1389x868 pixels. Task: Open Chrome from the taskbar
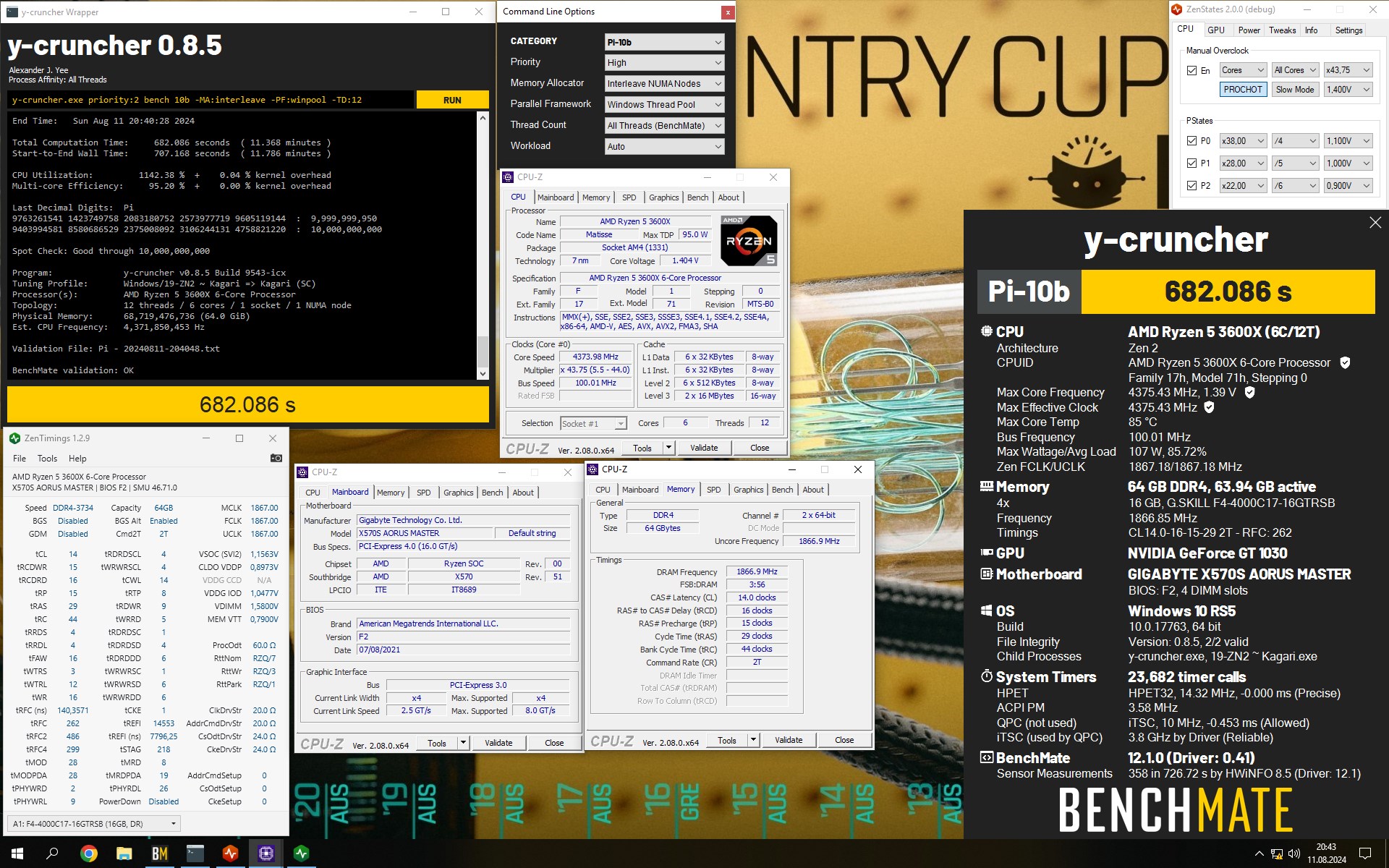pos(89,854)
